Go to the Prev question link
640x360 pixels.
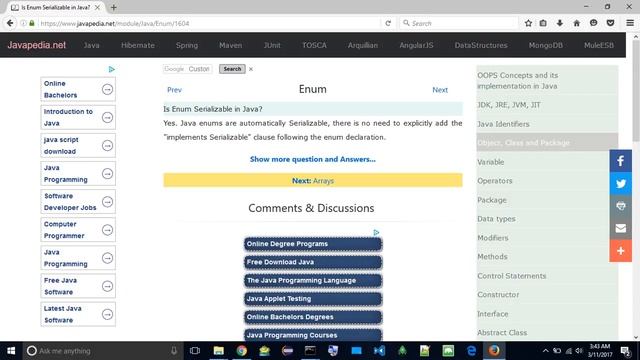(x=174, y=90)
